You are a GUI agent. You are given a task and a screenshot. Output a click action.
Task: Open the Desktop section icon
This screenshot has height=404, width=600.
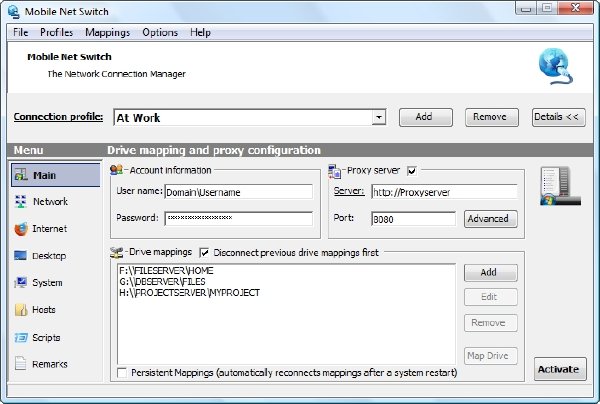point(20,256)
